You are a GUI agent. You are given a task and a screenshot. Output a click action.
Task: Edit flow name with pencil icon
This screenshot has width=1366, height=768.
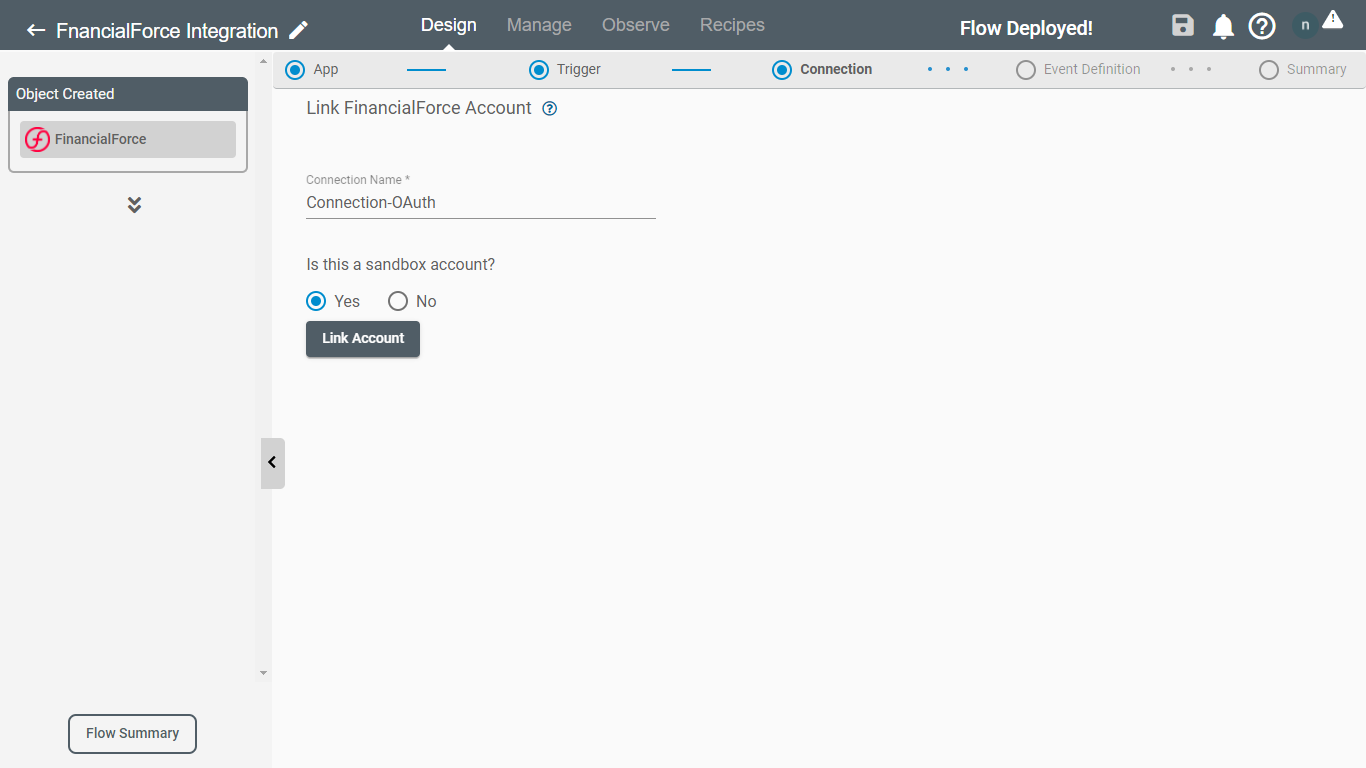pos(298,30)
